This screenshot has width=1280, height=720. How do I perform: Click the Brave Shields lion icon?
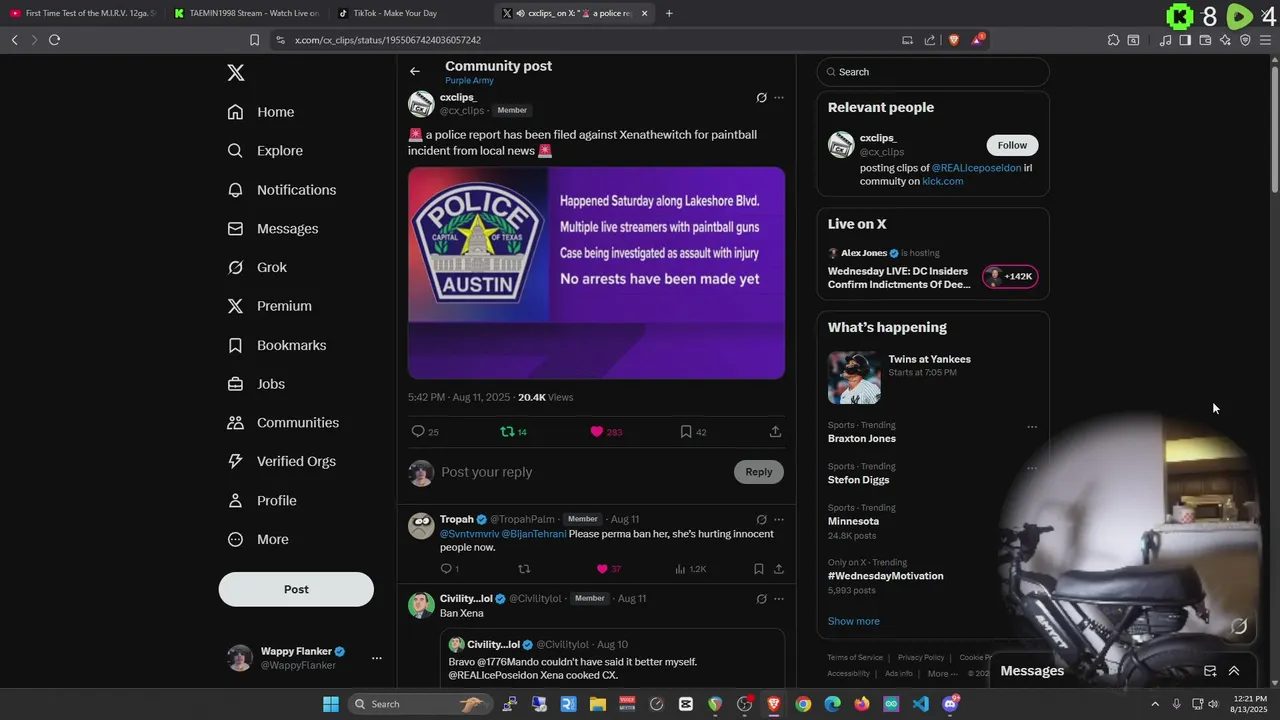pyautogui.click(x=954, y=40)
